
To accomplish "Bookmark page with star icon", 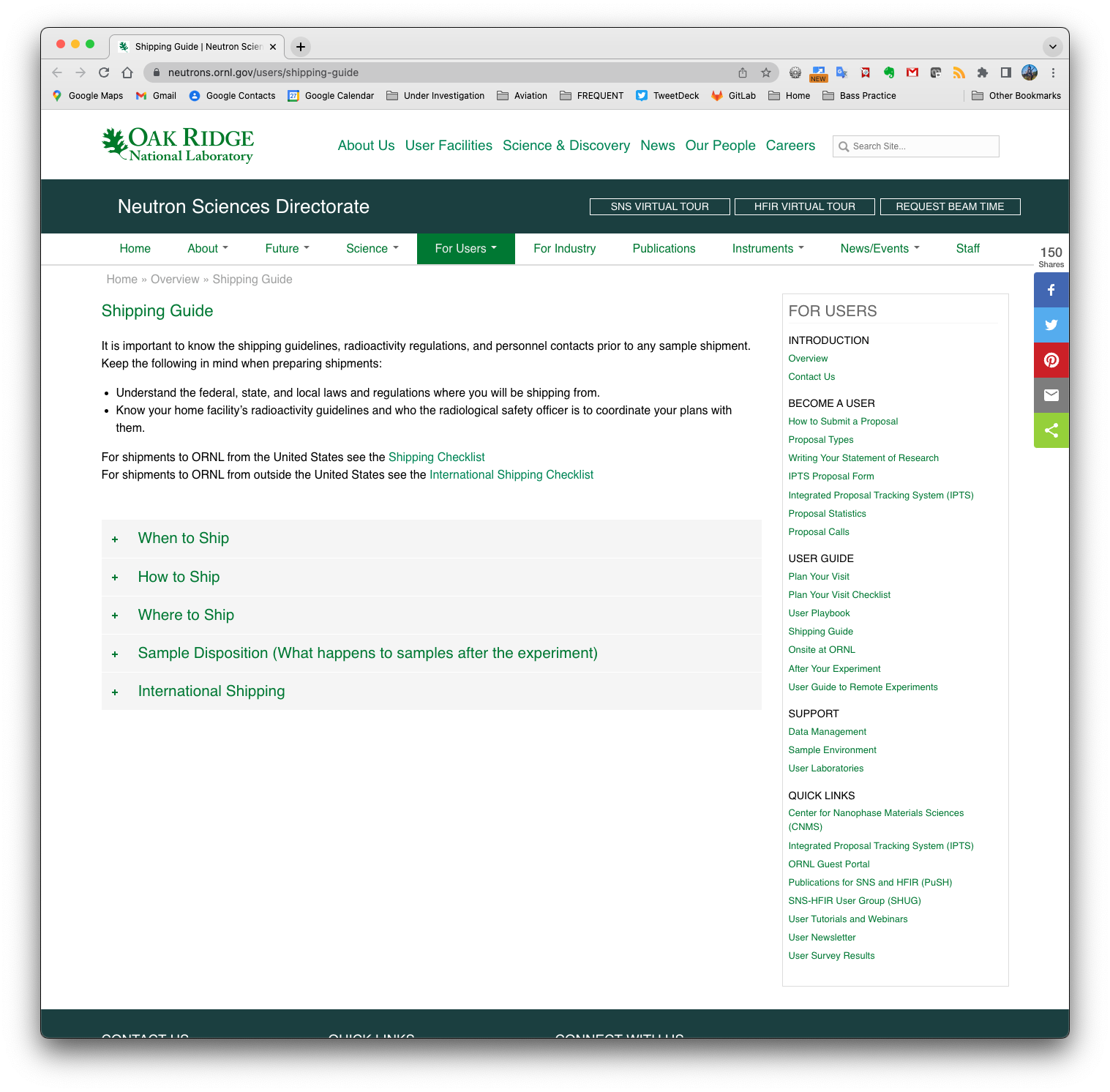I will [x=765, y=72].
